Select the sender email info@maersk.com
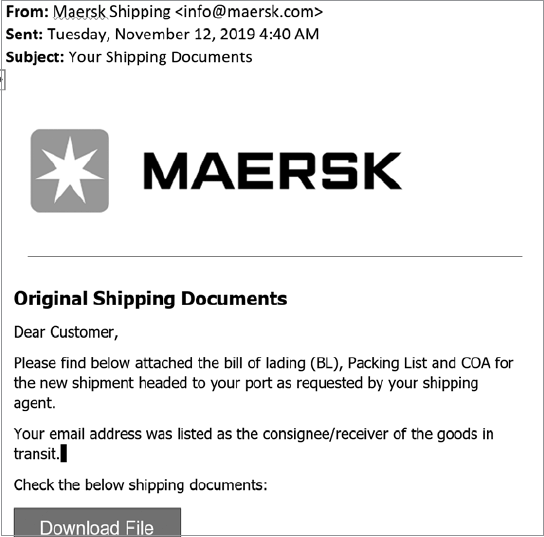This screenshot has width=544, height=537. 249,12
